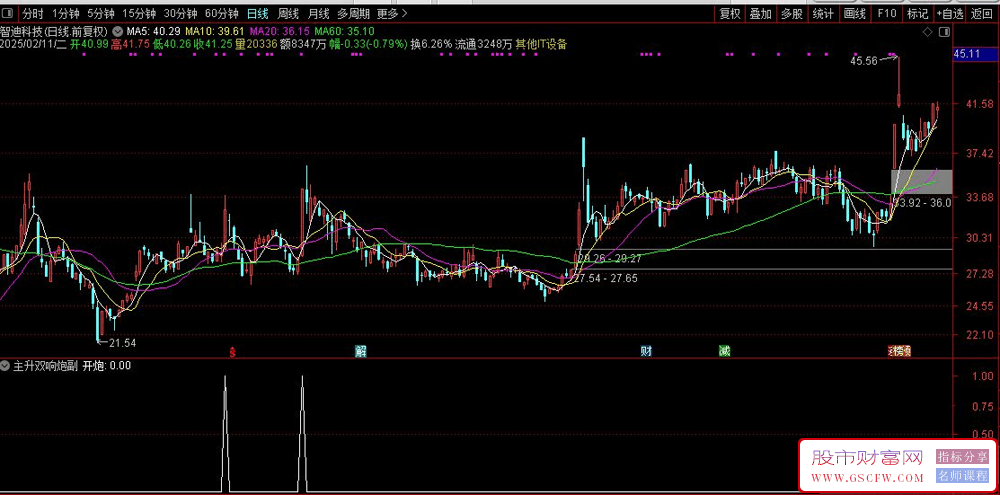Select the 1分钟 period tab
The width and height of the screenshot is (1000, 495).
(x=66, y=13)
